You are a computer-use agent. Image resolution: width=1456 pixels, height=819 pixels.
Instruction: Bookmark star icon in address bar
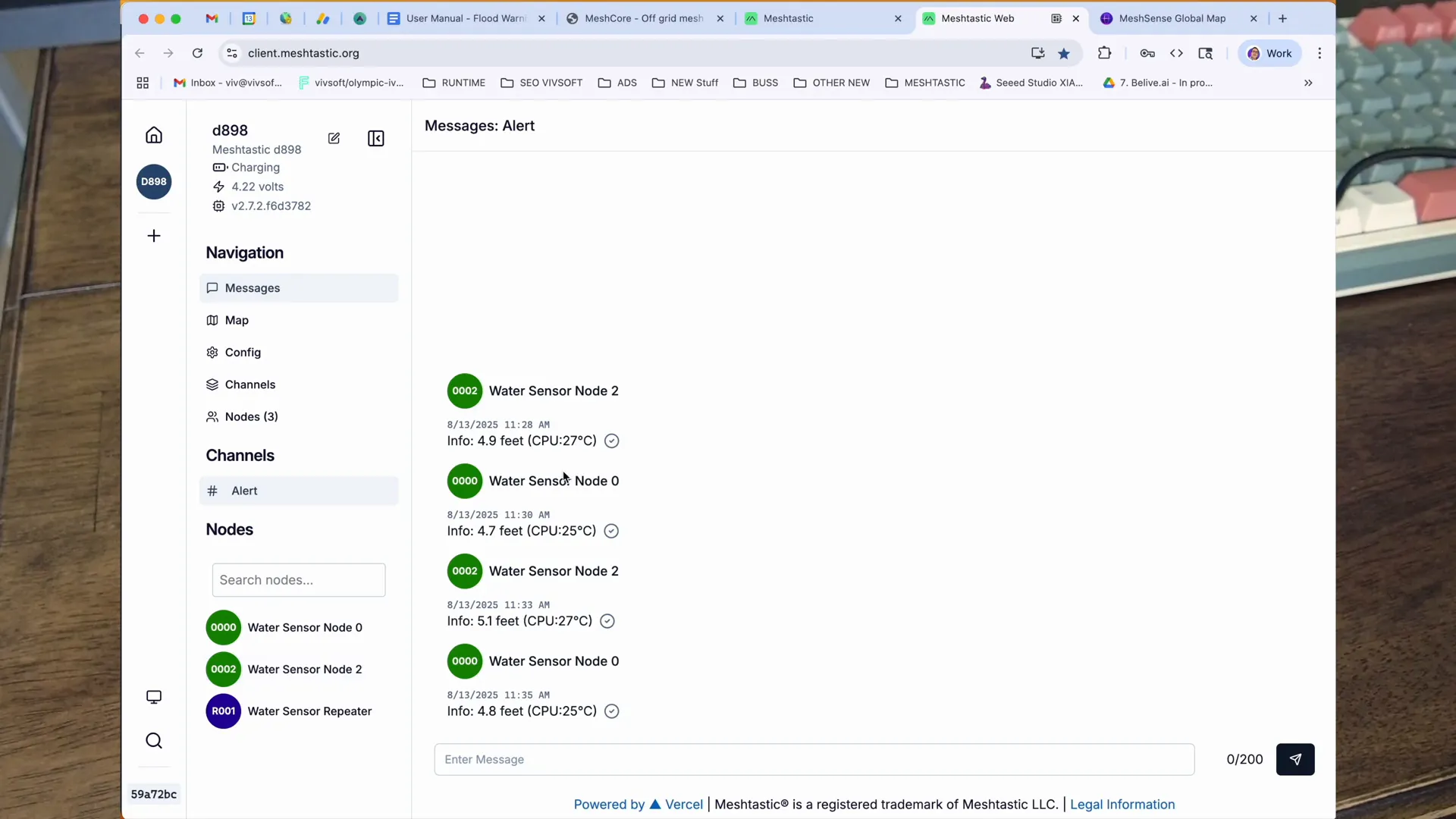click(x=1064, y=53)
